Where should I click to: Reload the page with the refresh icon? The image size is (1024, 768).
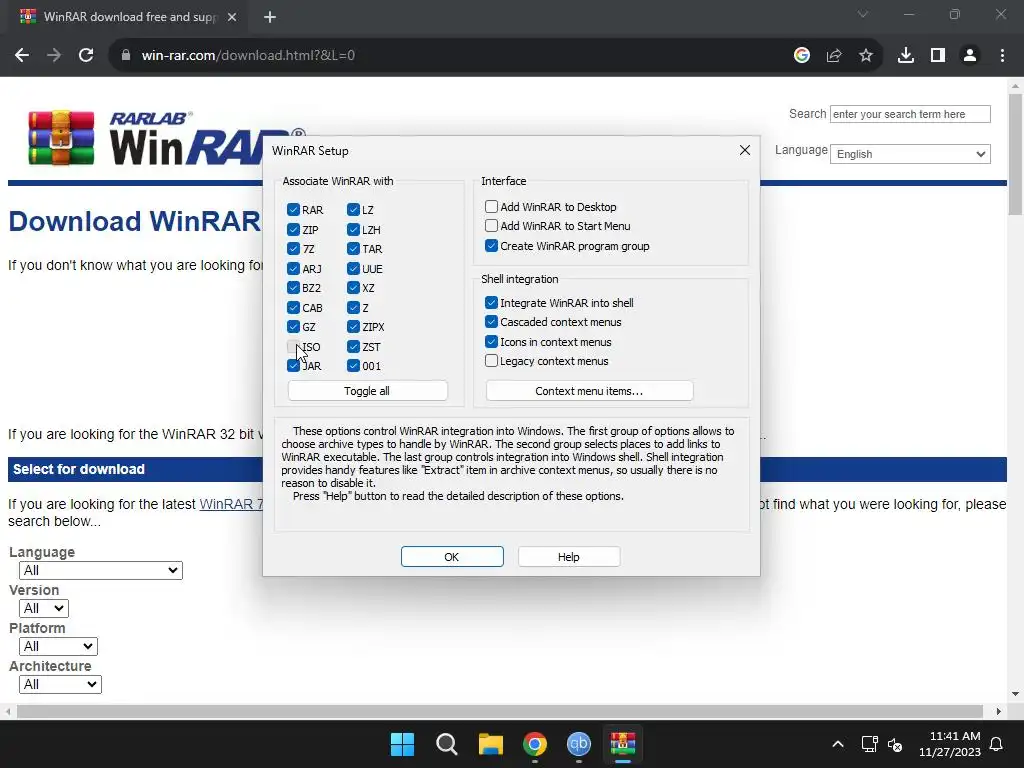coord(86,56)
